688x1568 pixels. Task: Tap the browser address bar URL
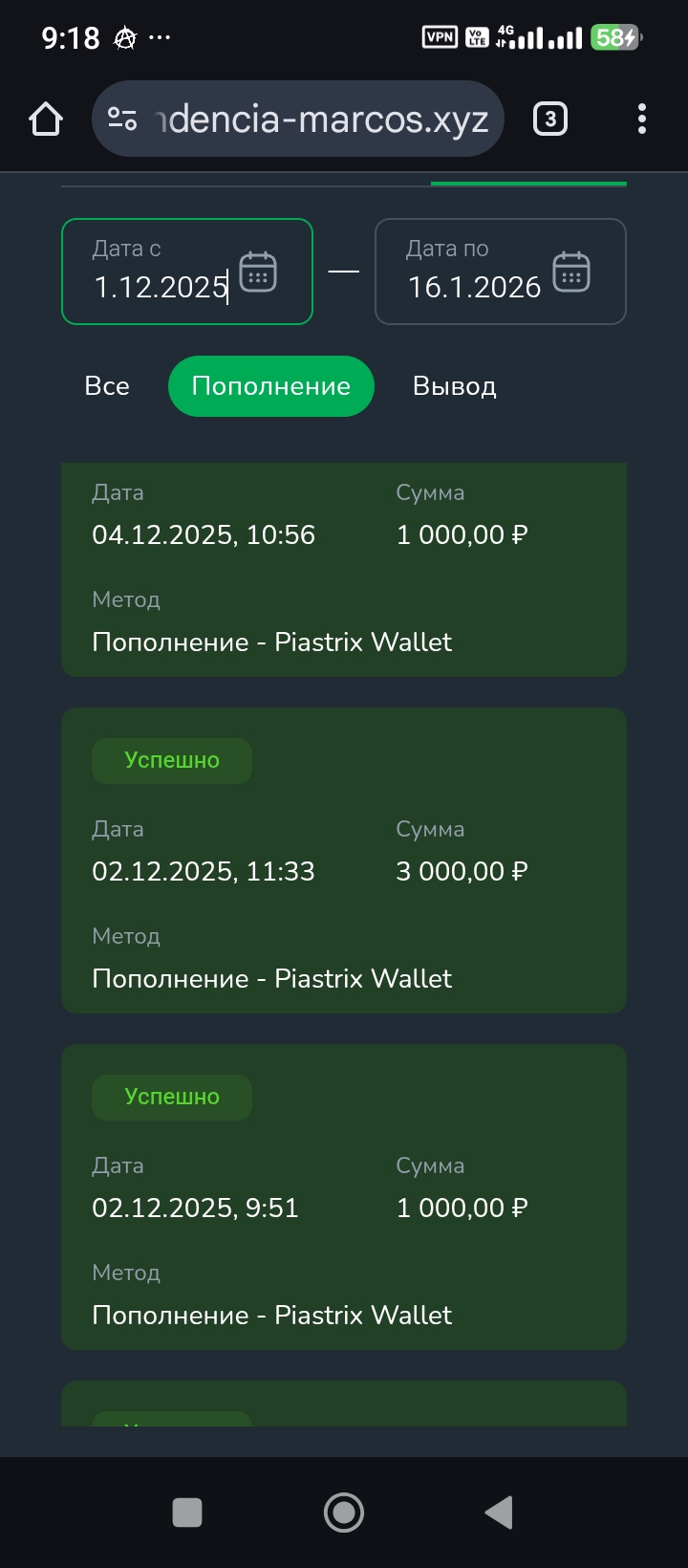(323, 120)
